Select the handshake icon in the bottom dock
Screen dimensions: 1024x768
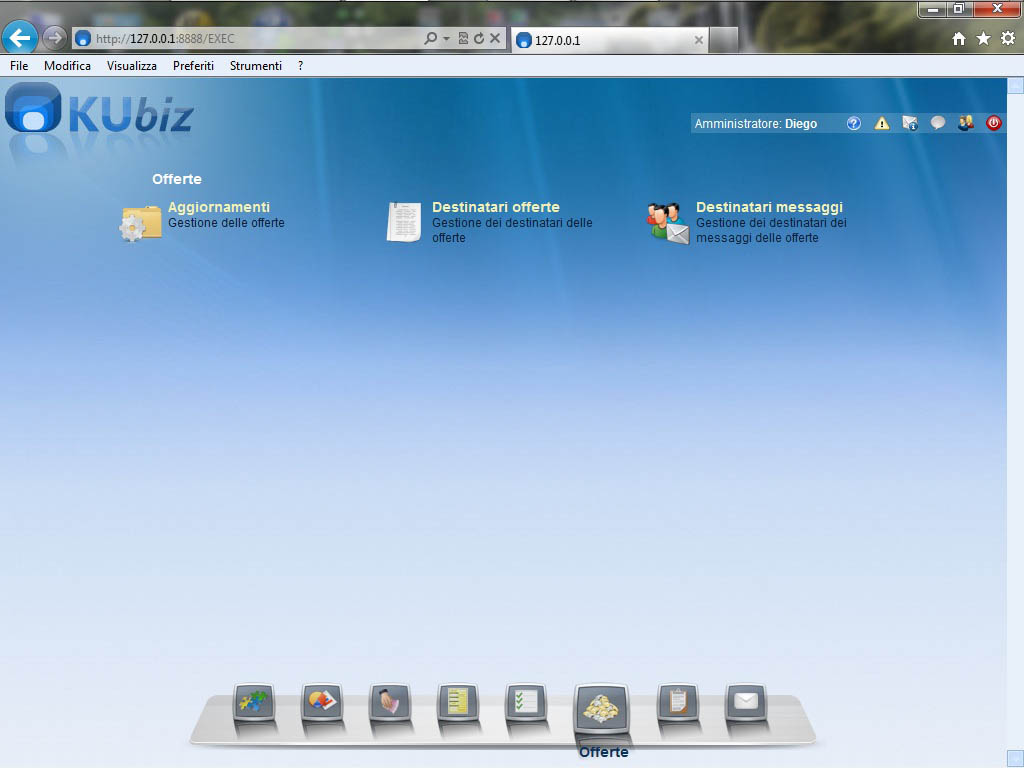click(390, 702)
